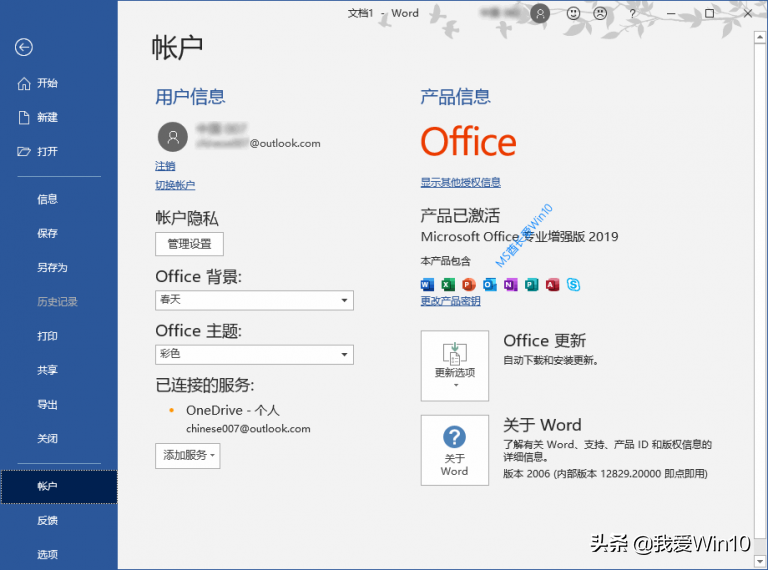
Task: Click the 切换帐户 link
Action: (x=175, y=185)
